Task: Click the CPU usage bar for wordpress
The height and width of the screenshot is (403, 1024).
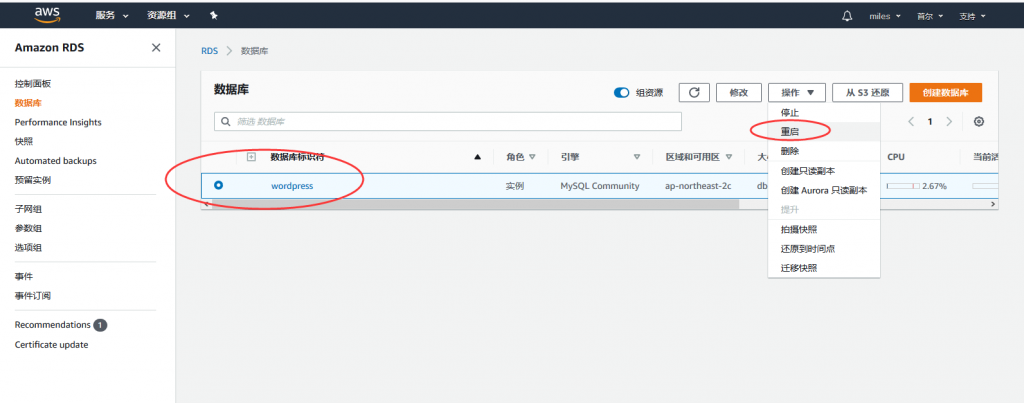Action: (x=903, y=186)
